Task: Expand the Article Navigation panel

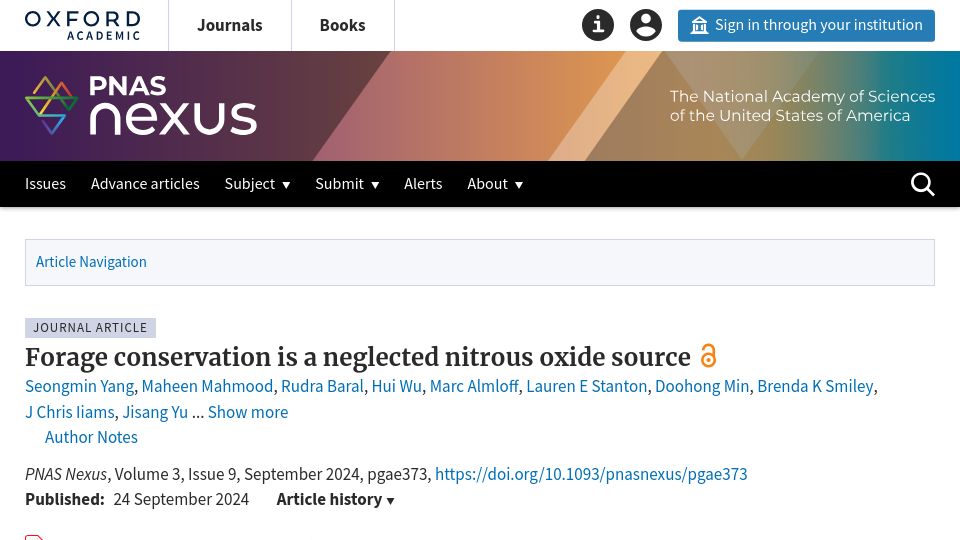Action: pos(480,262)
